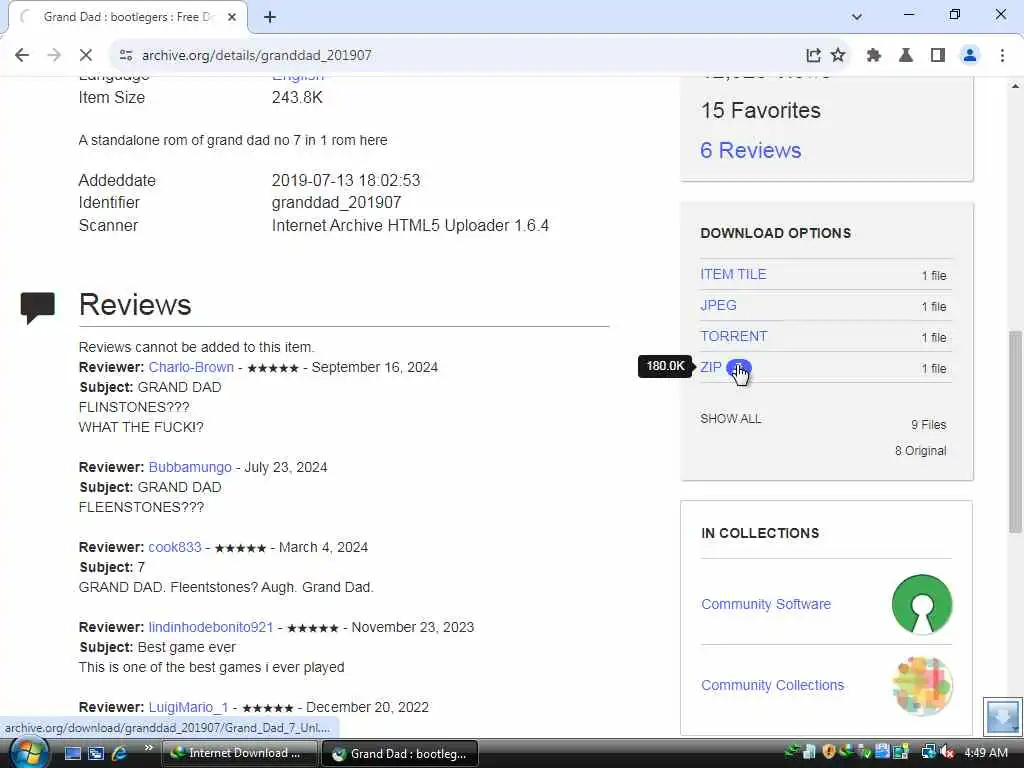Click the 9 Files count text
Image resolution: width=1024 pixels, height=768 pixels.
pyautogui.click(x=929, y=424)
